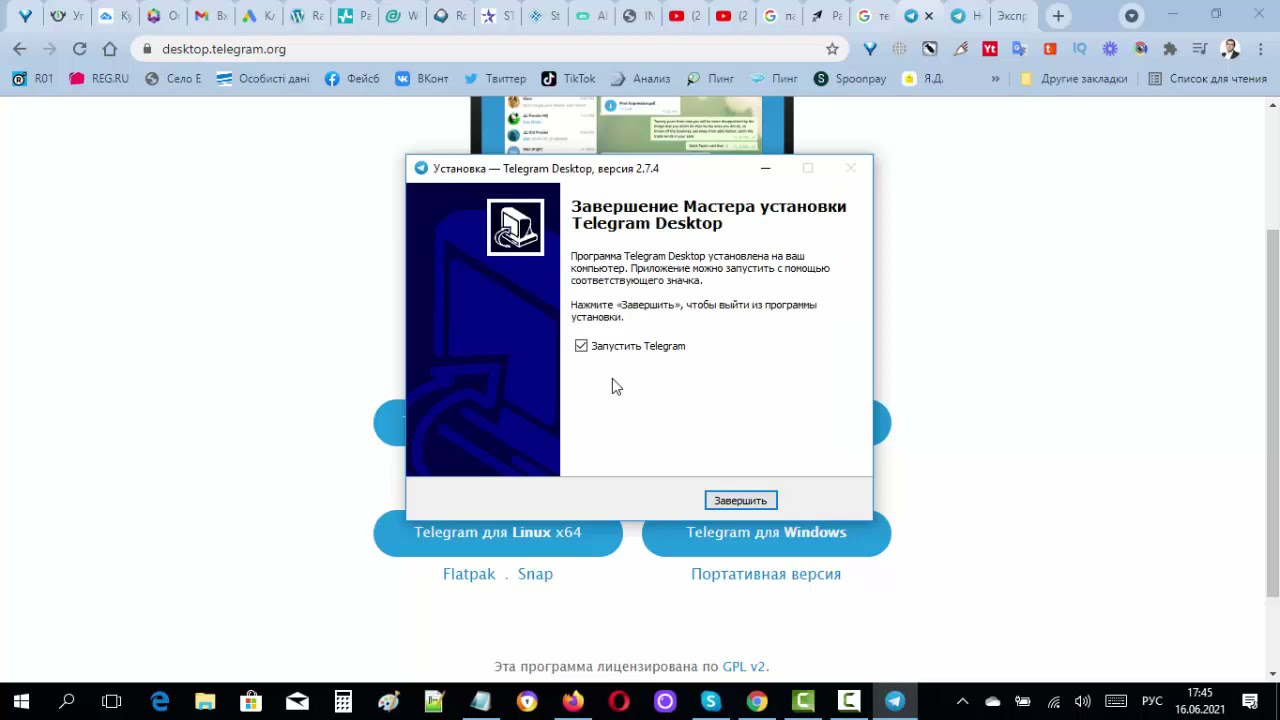The image size is (1280, 720).
Task: Open Task View on taskbar
Action: pos(112,702)
